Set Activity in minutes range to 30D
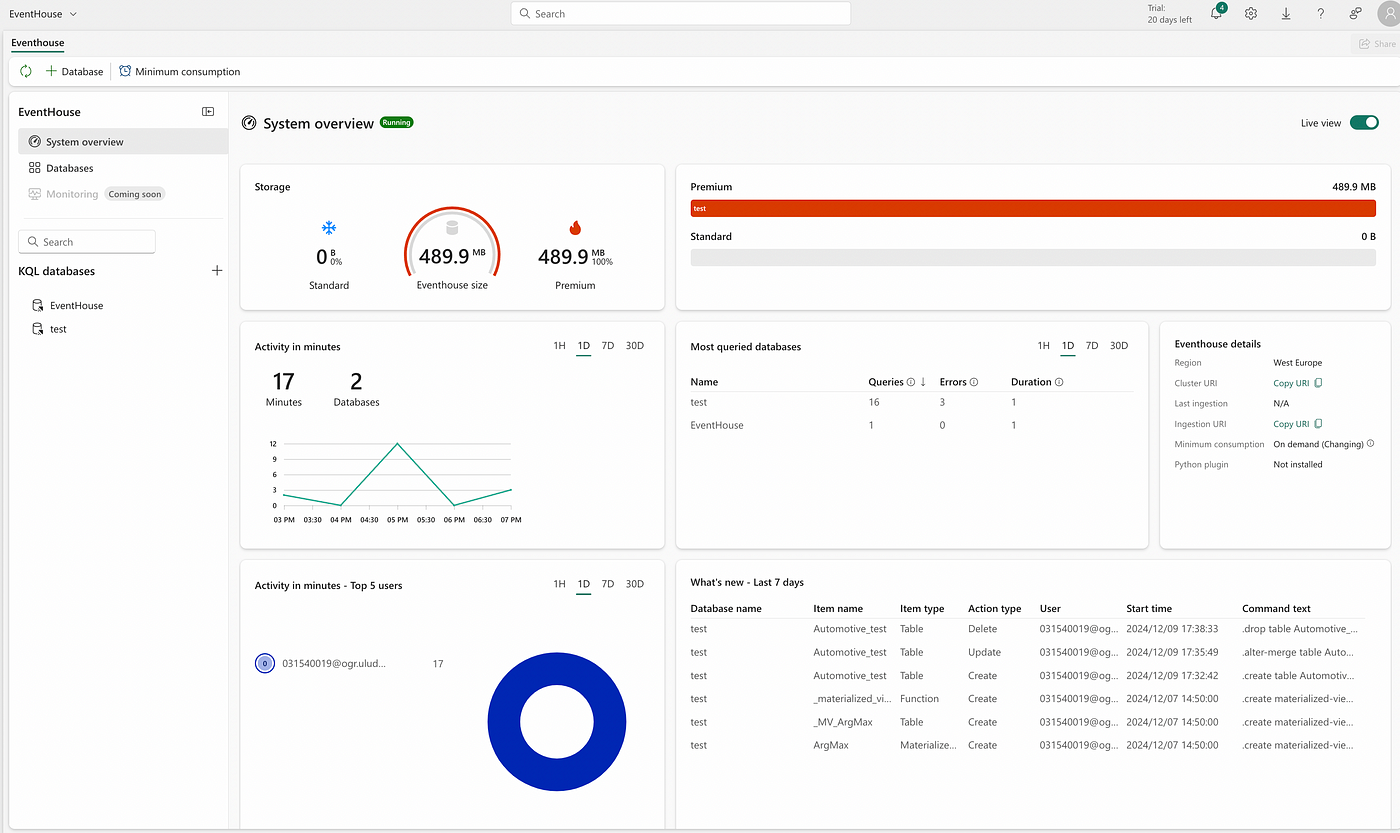Screen dimensions: 1400x833 [635, 346]
